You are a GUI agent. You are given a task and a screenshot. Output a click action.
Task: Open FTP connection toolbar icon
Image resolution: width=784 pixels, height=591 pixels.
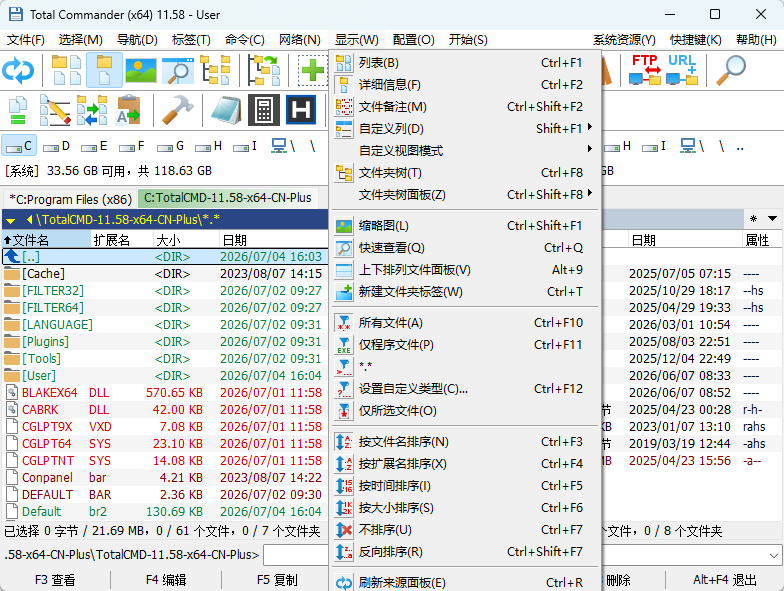[x=645, y=70]
